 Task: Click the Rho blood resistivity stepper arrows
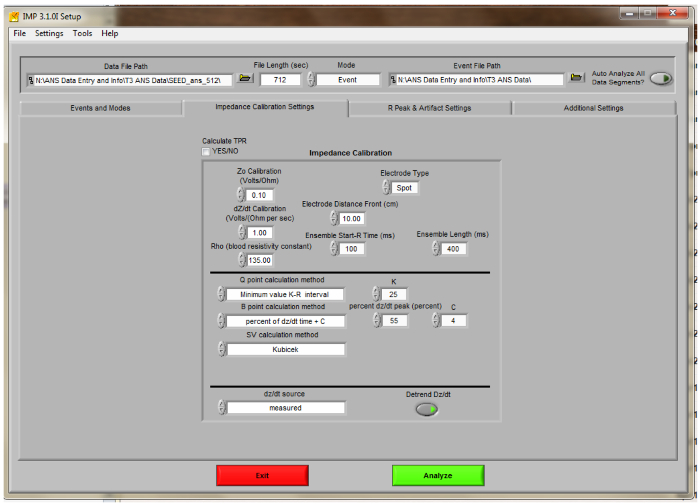(x=240, y=260)
